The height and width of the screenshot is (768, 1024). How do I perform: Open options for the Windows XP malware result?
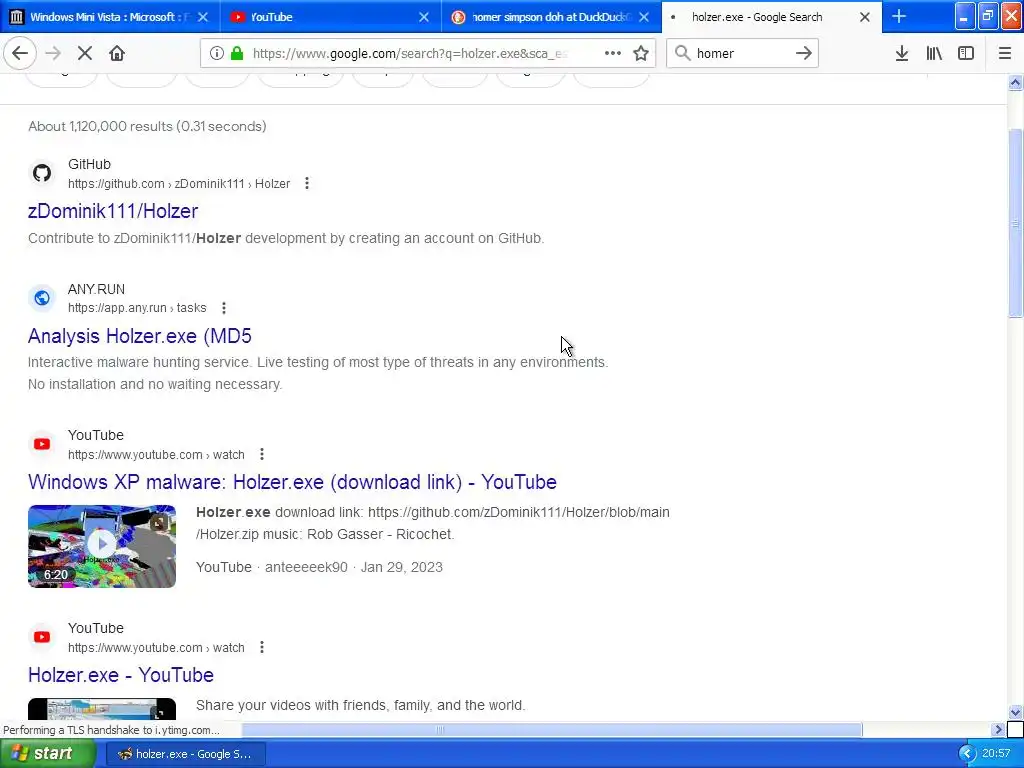[262, 454]
